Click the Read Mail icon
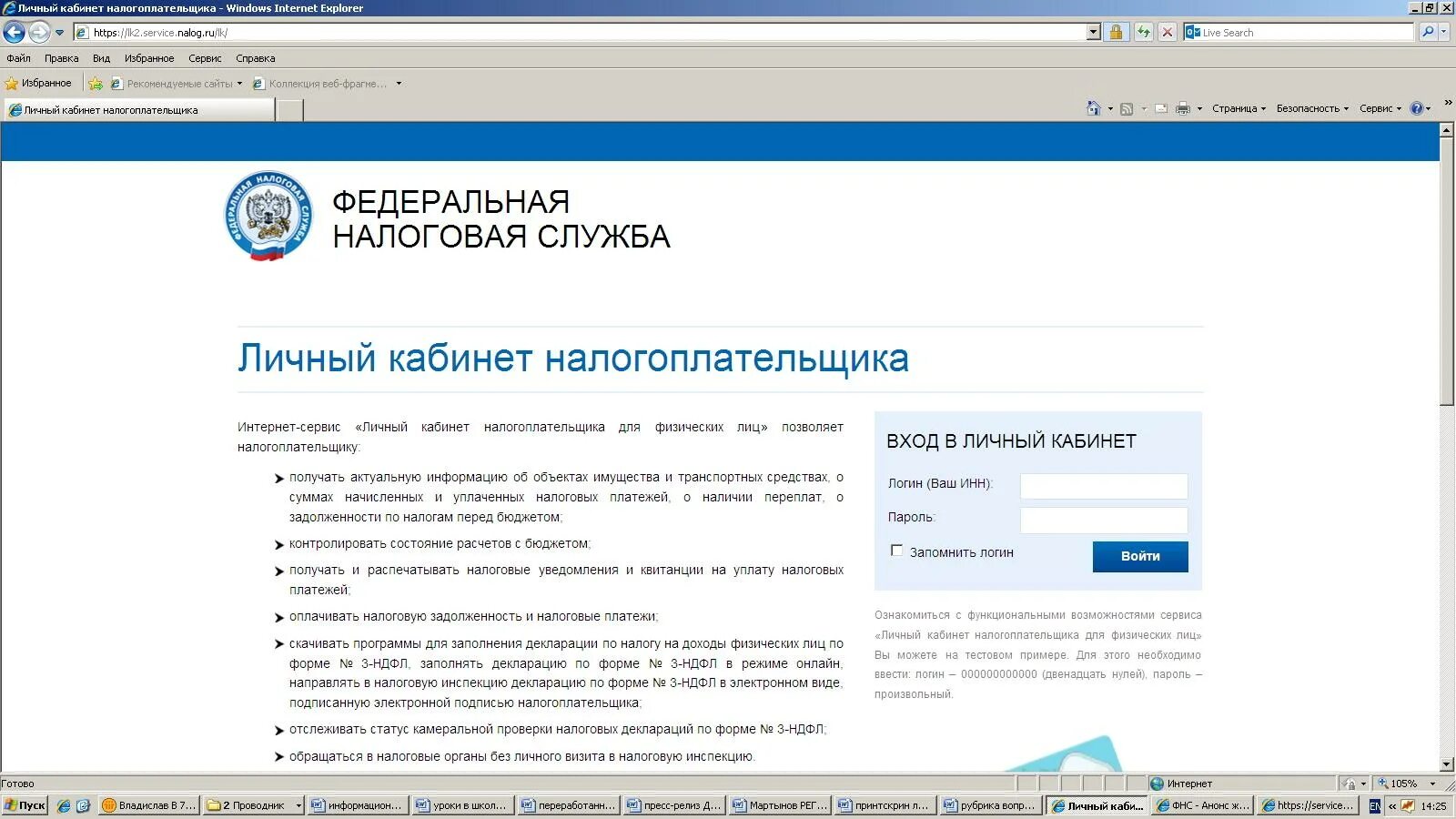The image size is (1456, 819). point(1160,107)
